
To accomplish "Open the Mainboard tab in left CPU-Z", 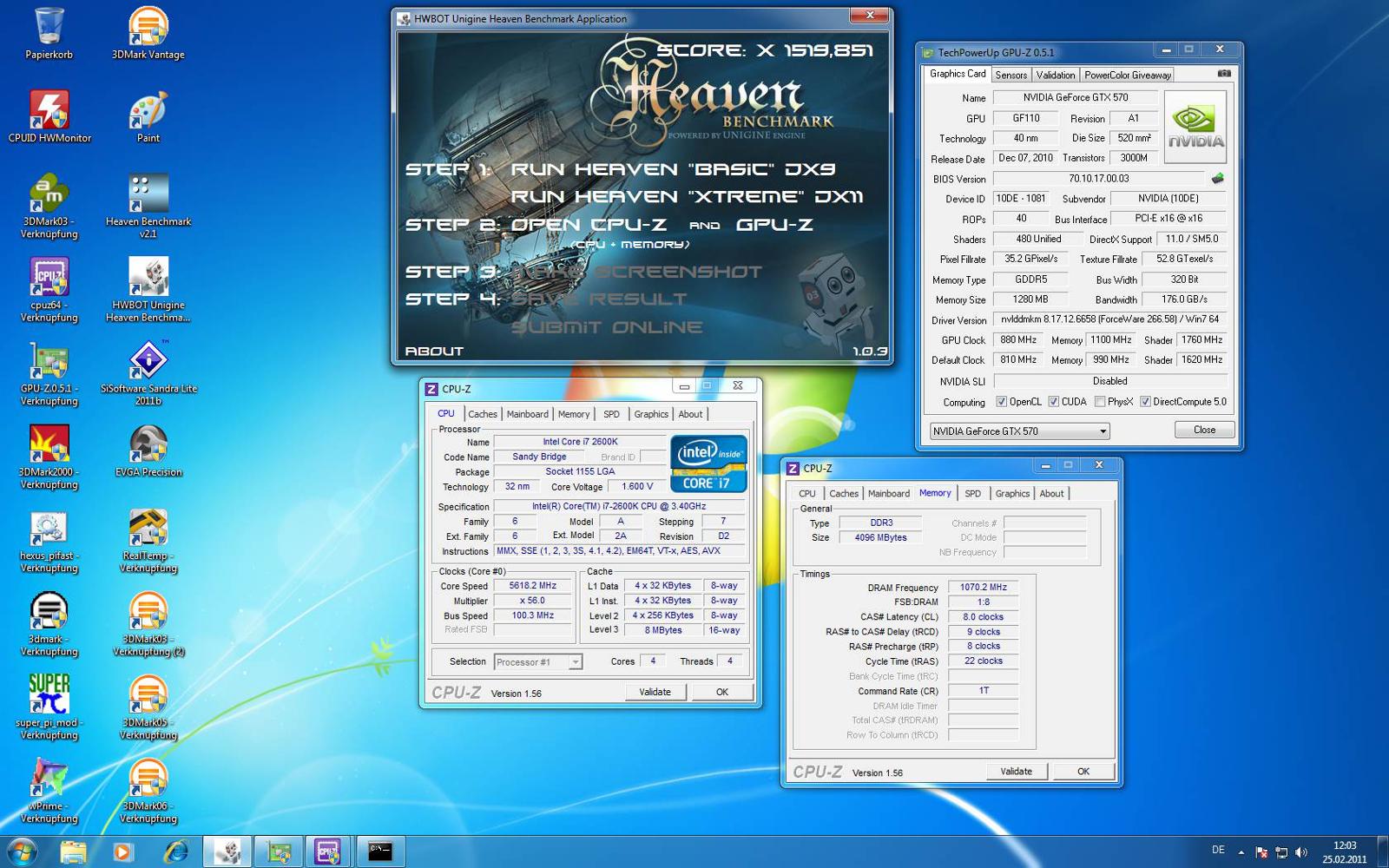I will point(527,414).
